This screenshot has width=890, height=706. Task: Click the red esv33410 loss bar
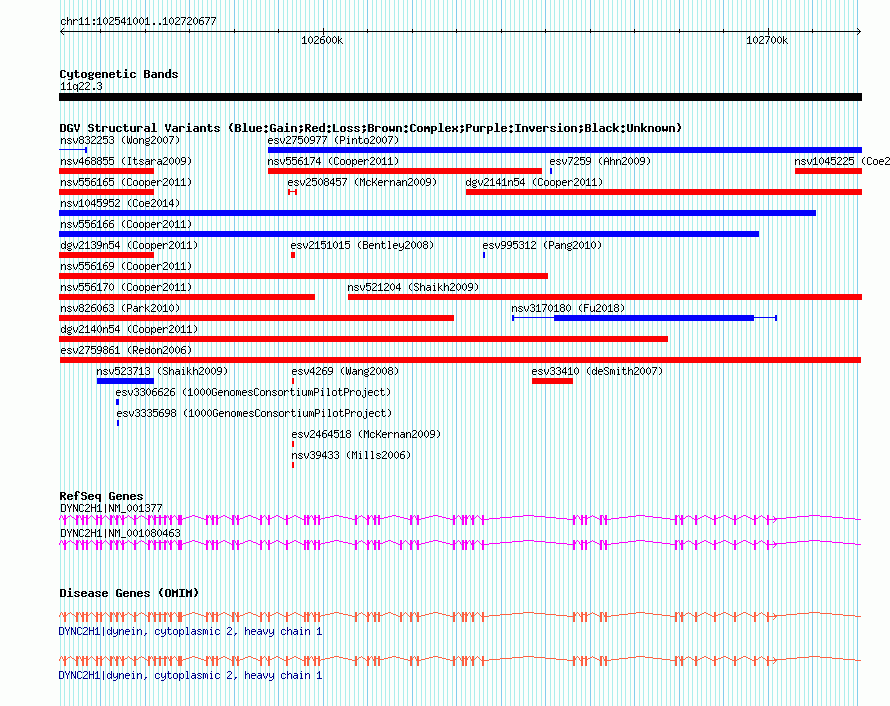tap(552, 381)
